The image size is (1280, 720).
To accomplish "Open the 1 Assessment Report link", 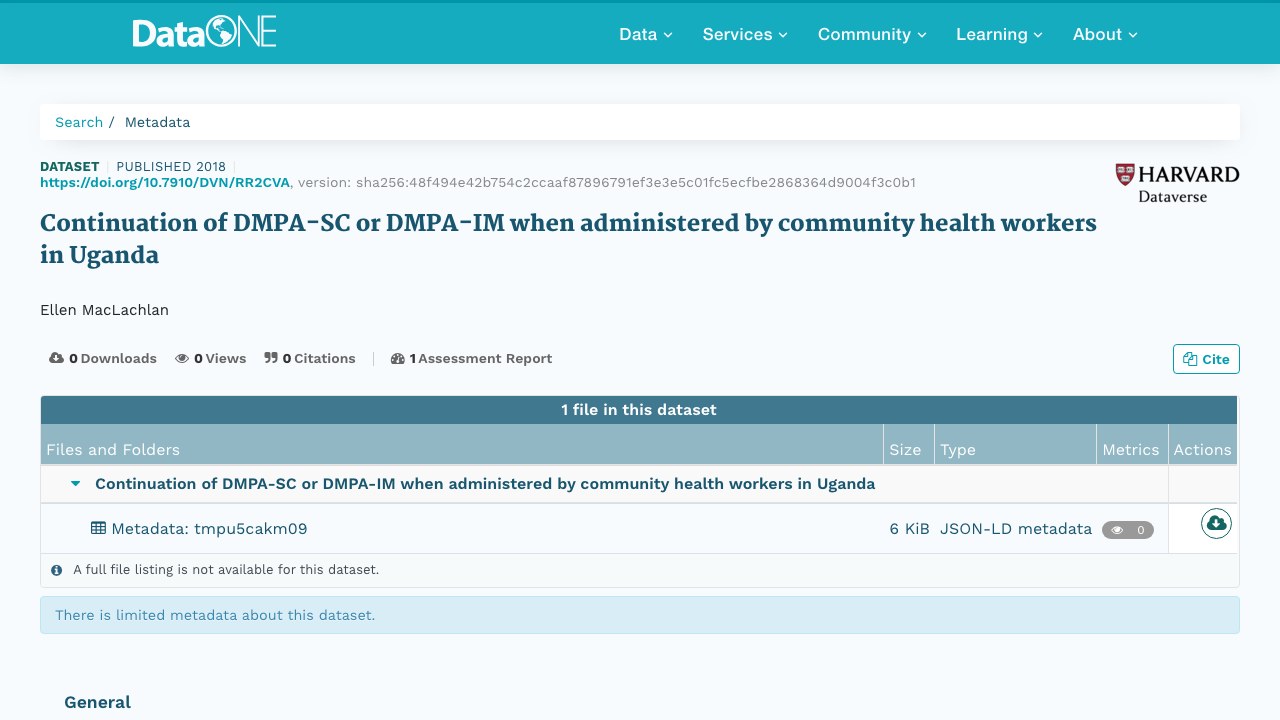I will (x=471, y=358).
